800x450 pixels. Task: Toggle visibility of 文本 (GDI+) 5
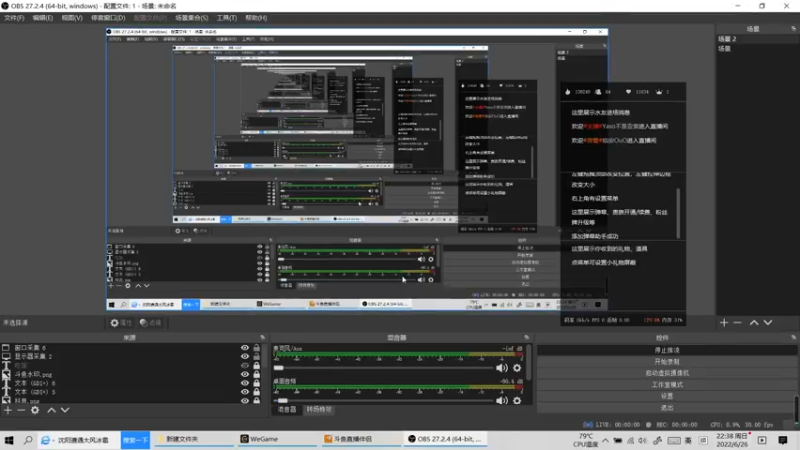[x=245, y=392]
